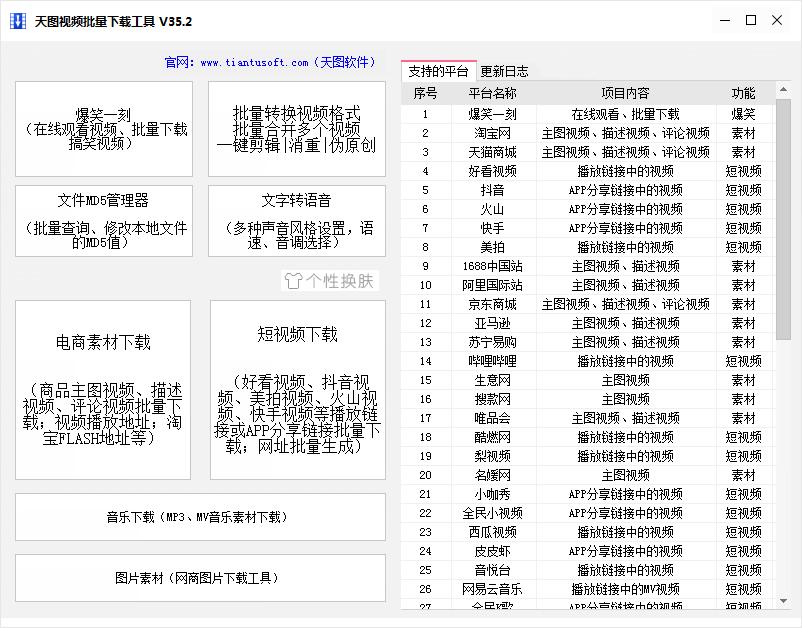The height and width of the screenshot is (628, 802).
Task: Click the 在线观看、批量下载 cell in row 1
Action: 626,114
